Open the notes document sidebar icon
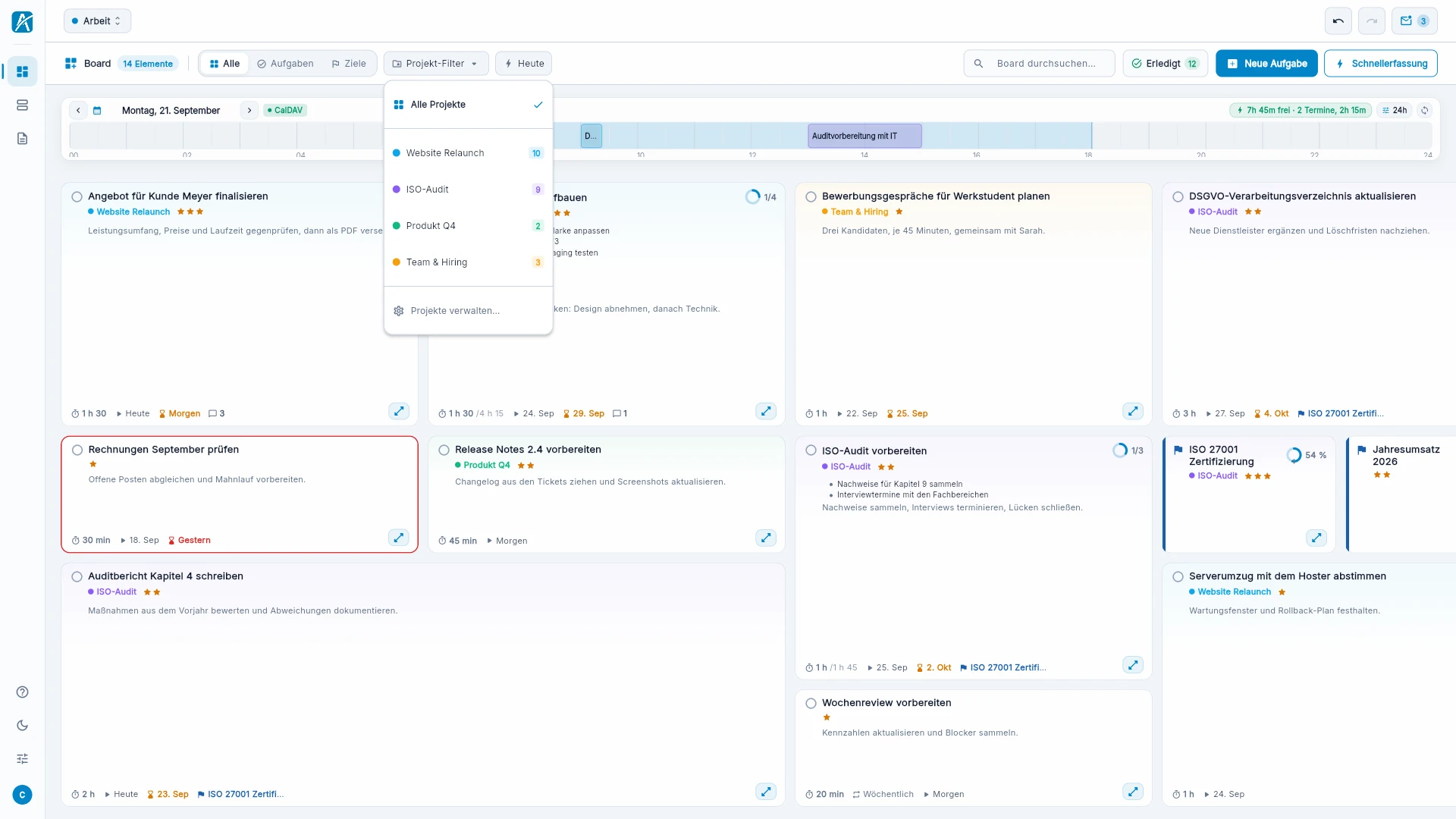The width and height of the screenshot is (1456, 819). click(22, 138)
